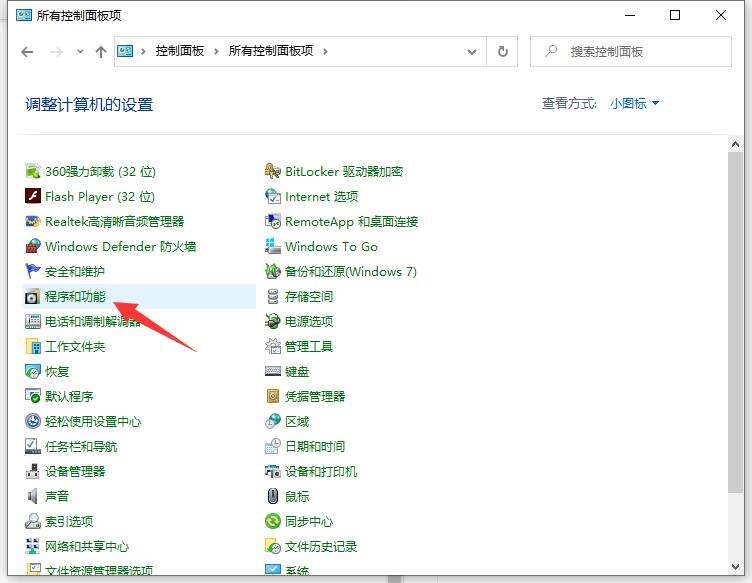
Task: Click the 备份和还原(Windows 7) icon
Action: (x=272, y=271)
